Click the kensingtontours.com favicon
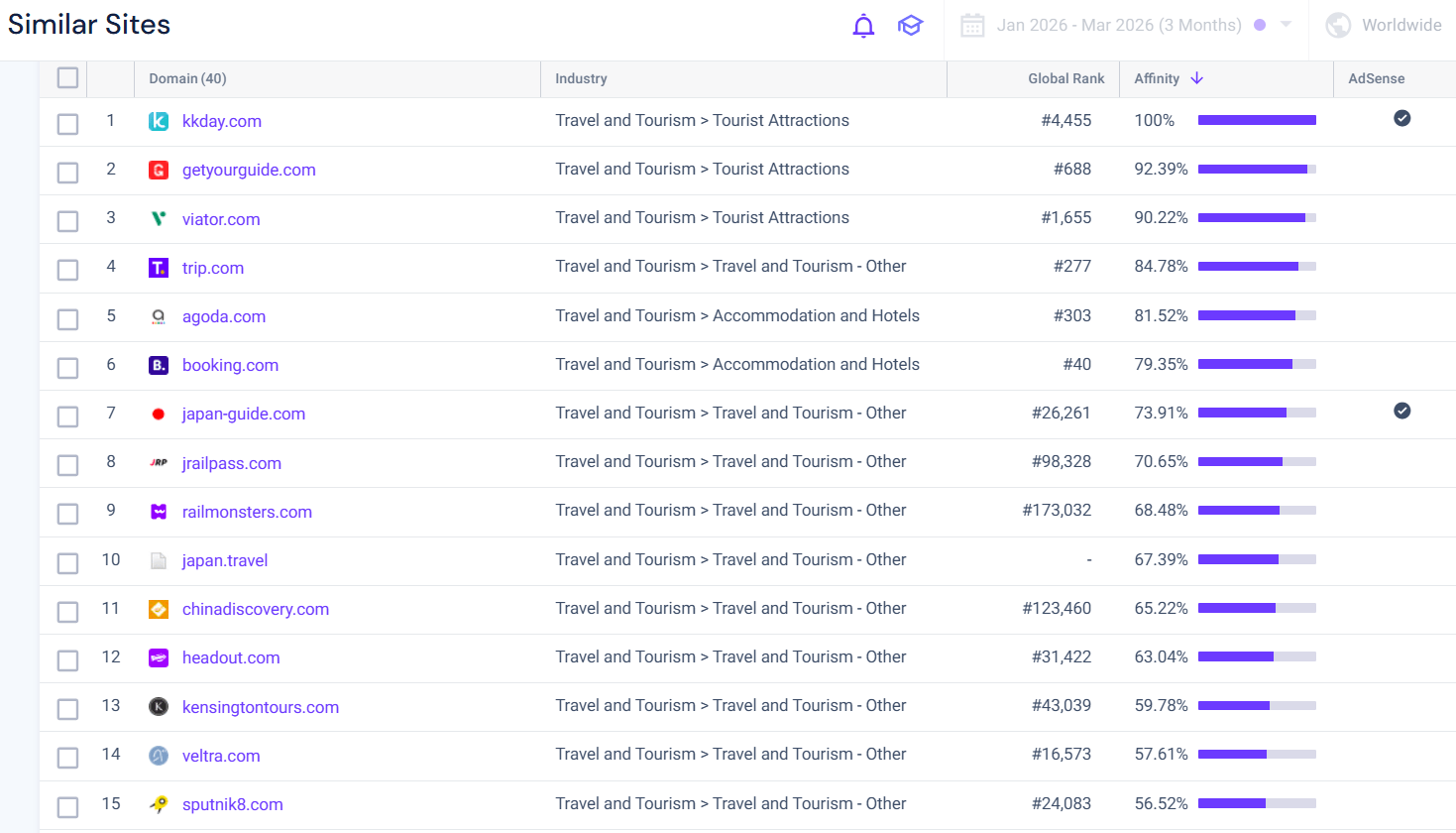Viewport: 1456px width, 833px height. [x=159, y=706]
